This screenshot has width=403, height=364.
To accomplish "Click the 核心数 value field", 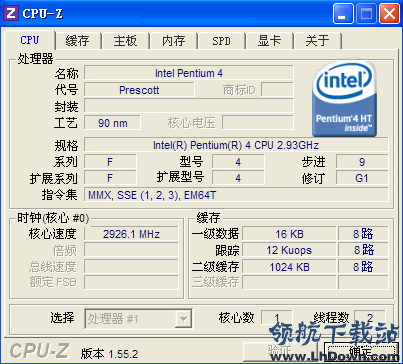I will click(277, 318).
